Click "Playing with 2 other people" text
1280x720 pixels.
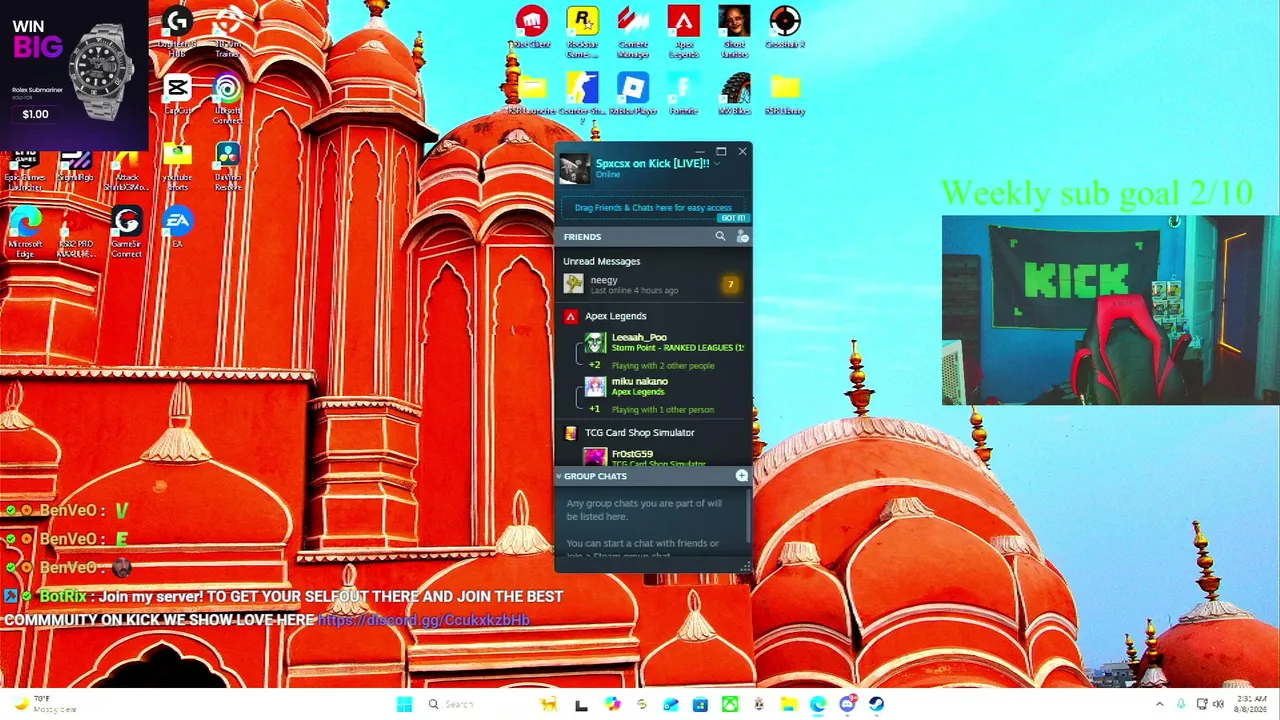663,366
